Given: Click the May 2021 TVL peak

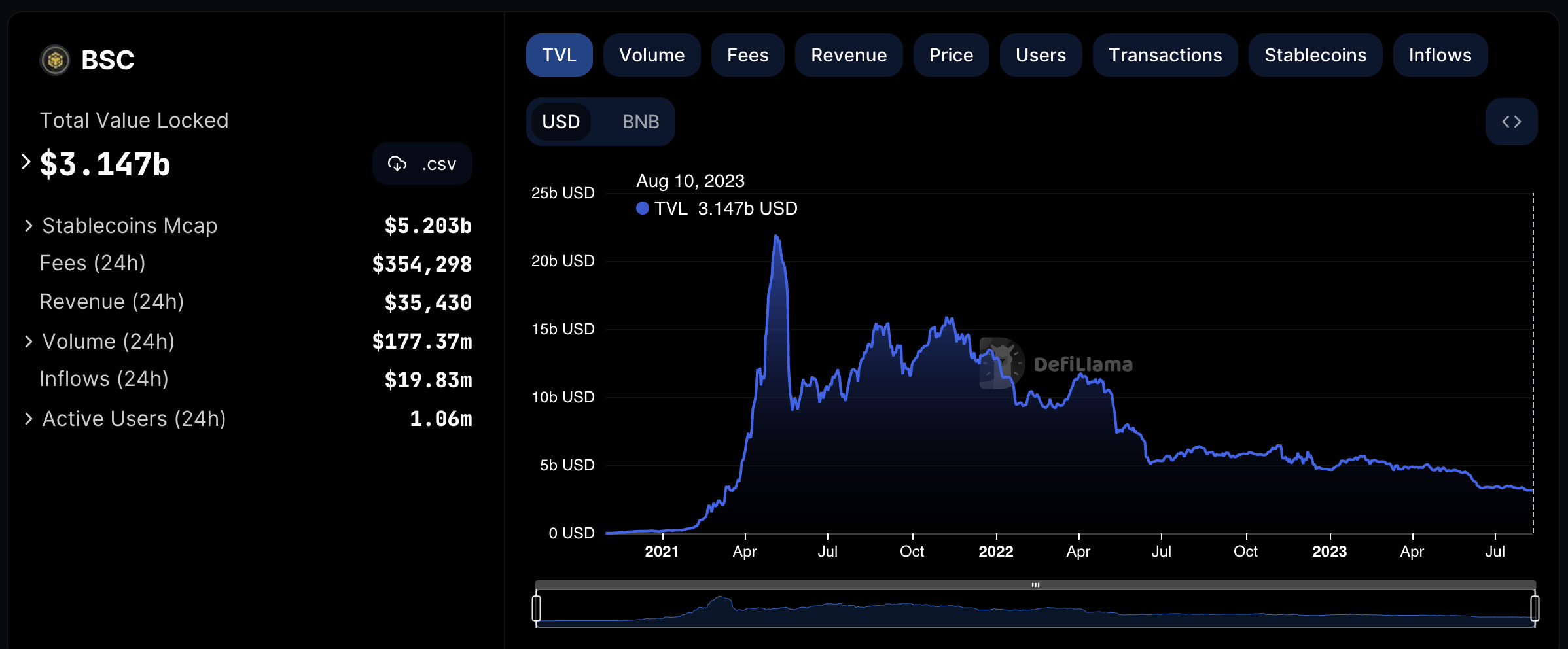Looking at the screenshot, I should (777, 236).
